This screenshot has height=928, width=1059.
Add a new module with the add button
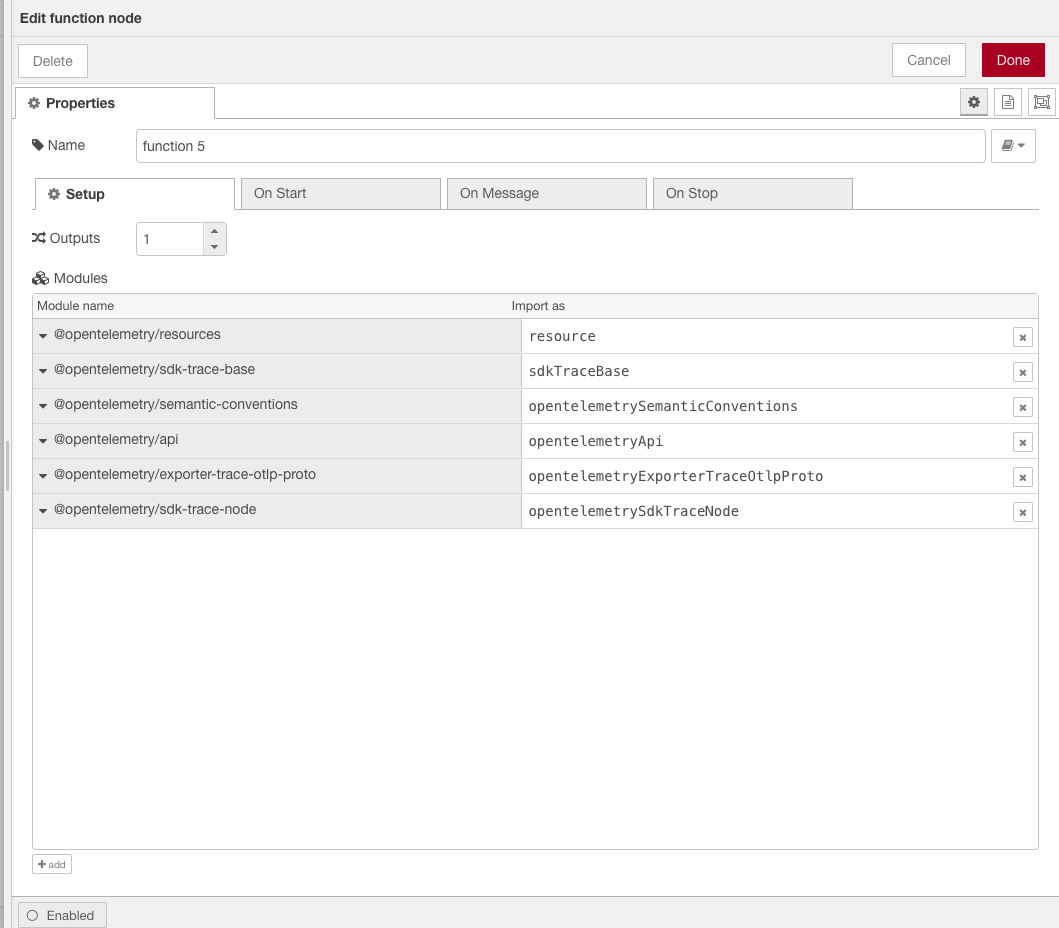pos(51,863)
